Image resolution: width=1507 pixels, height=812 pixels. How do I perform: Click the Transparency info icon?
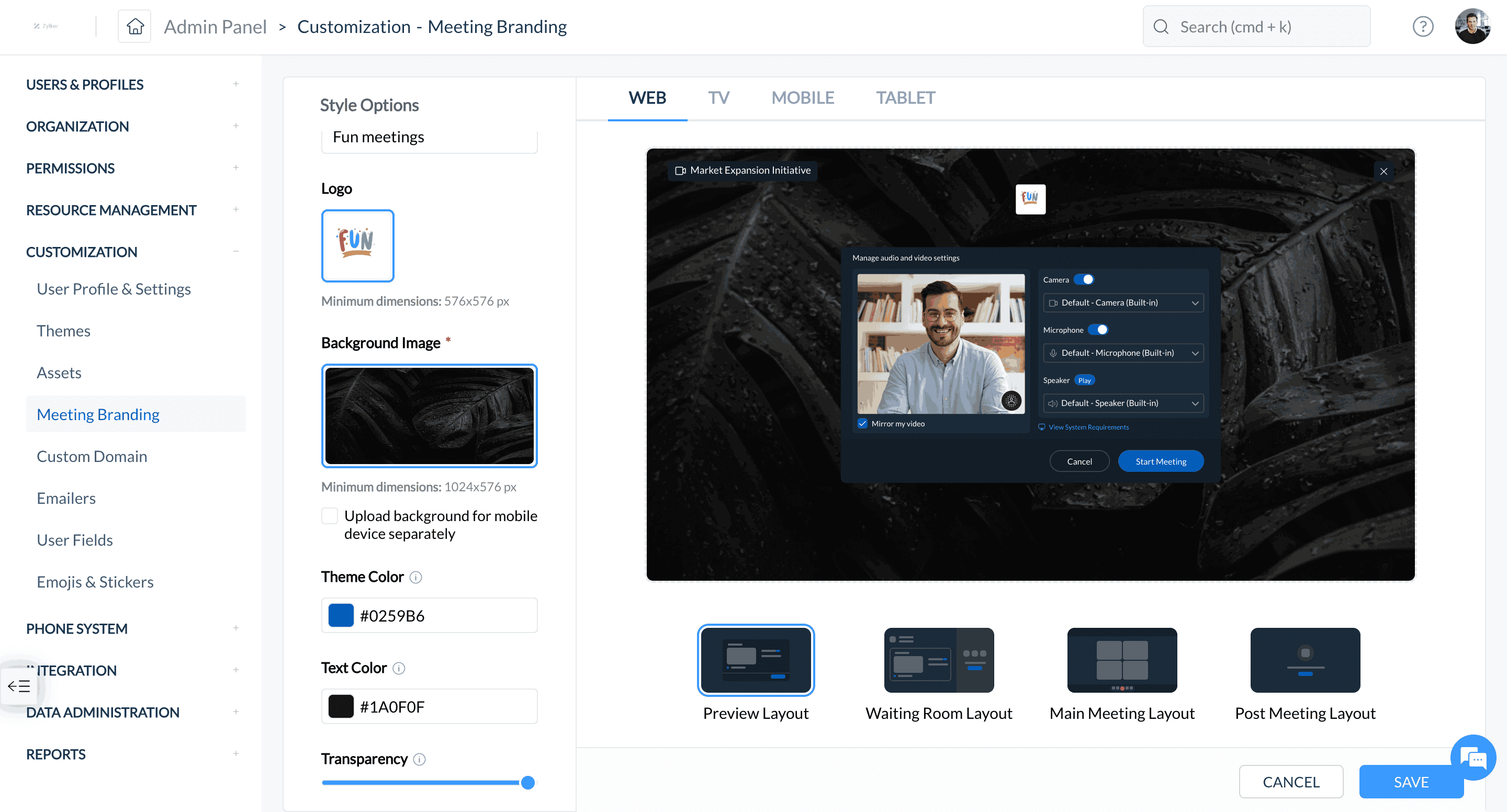pyautogui.click(x=420, y=759)
